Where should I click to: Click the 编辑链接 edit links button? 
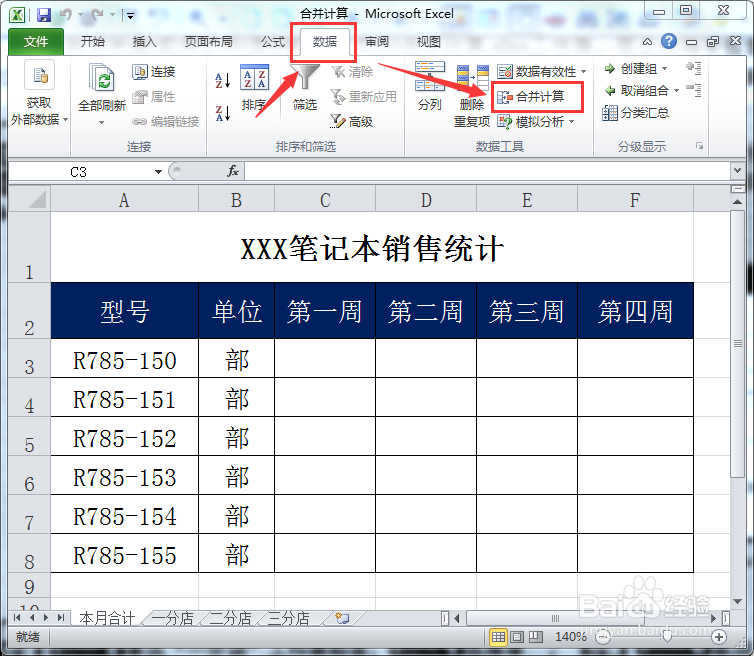[x=165, y=122]
